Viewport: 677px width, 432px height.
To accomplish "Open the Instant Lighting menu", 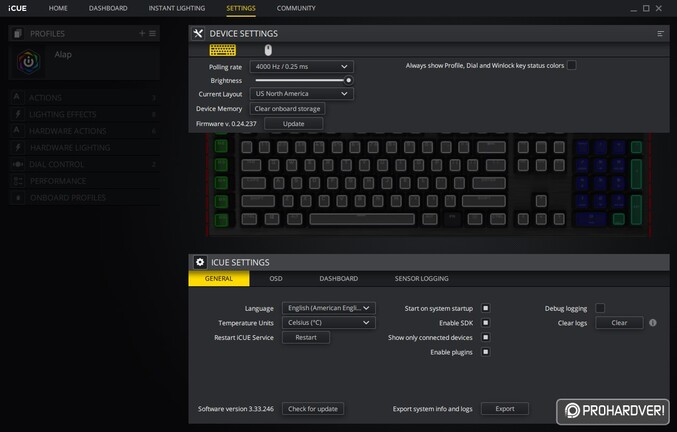I will [x=177, y=8].
